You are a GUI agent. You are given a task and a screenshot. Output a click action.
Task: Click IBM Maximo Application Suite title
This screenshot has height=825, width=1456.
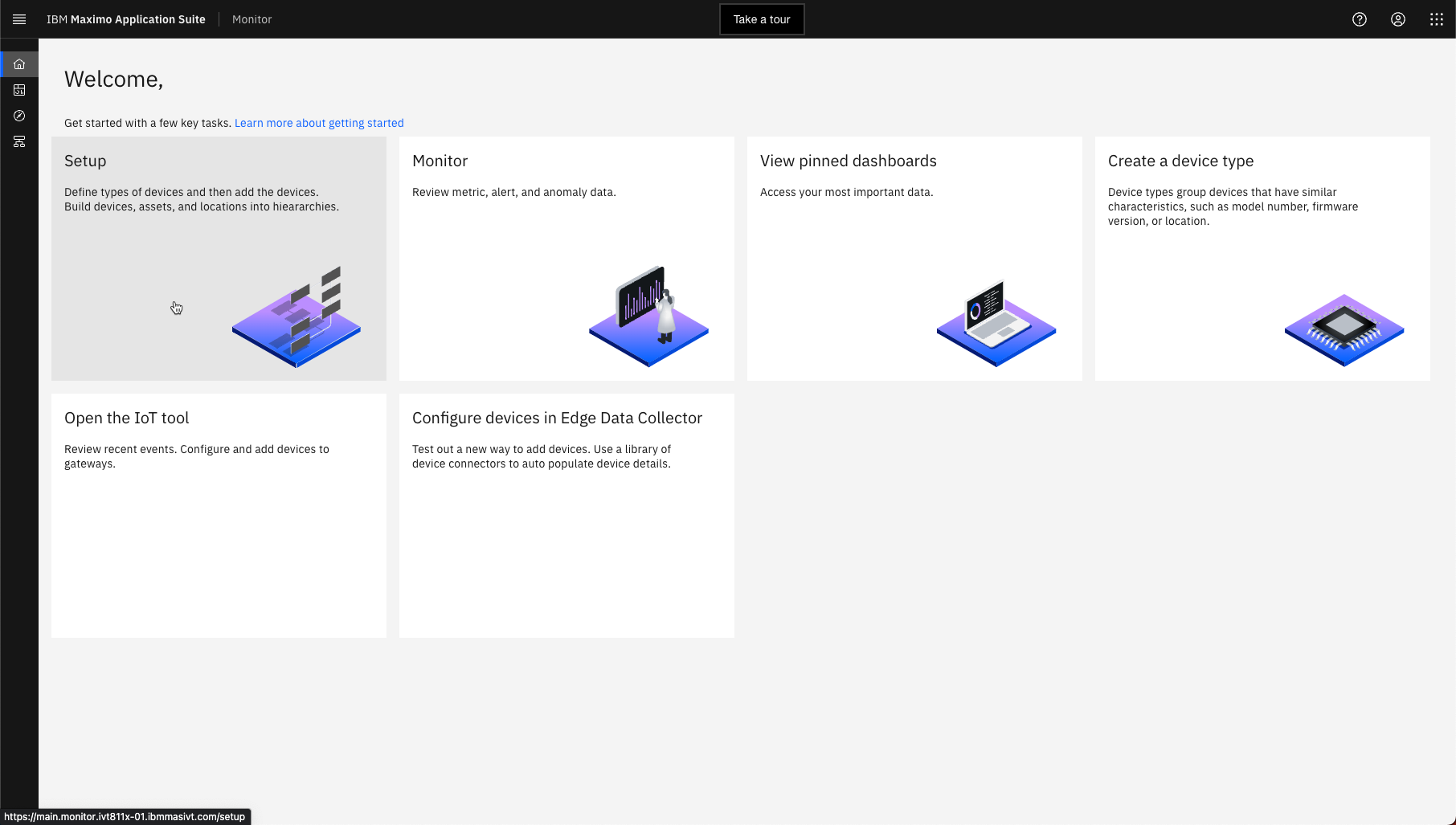click(x=126, y=19)
